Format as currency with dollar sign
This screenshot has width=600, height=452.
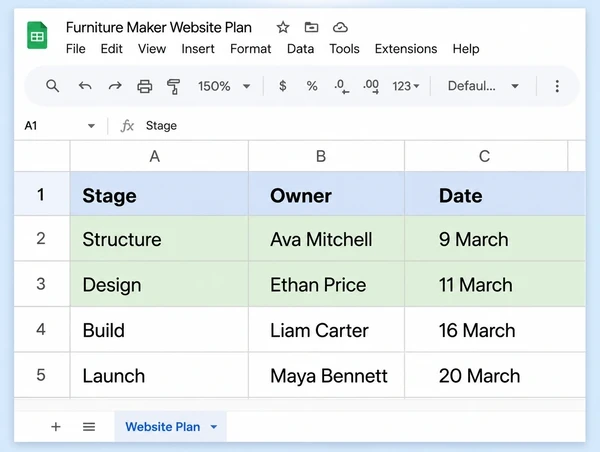point(282,86)
